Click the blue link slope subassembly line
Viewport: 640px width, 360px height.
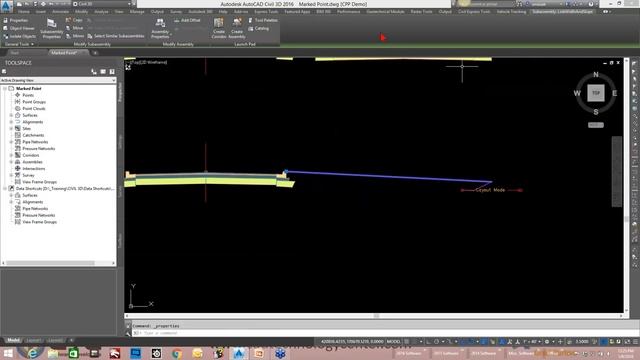388,176
